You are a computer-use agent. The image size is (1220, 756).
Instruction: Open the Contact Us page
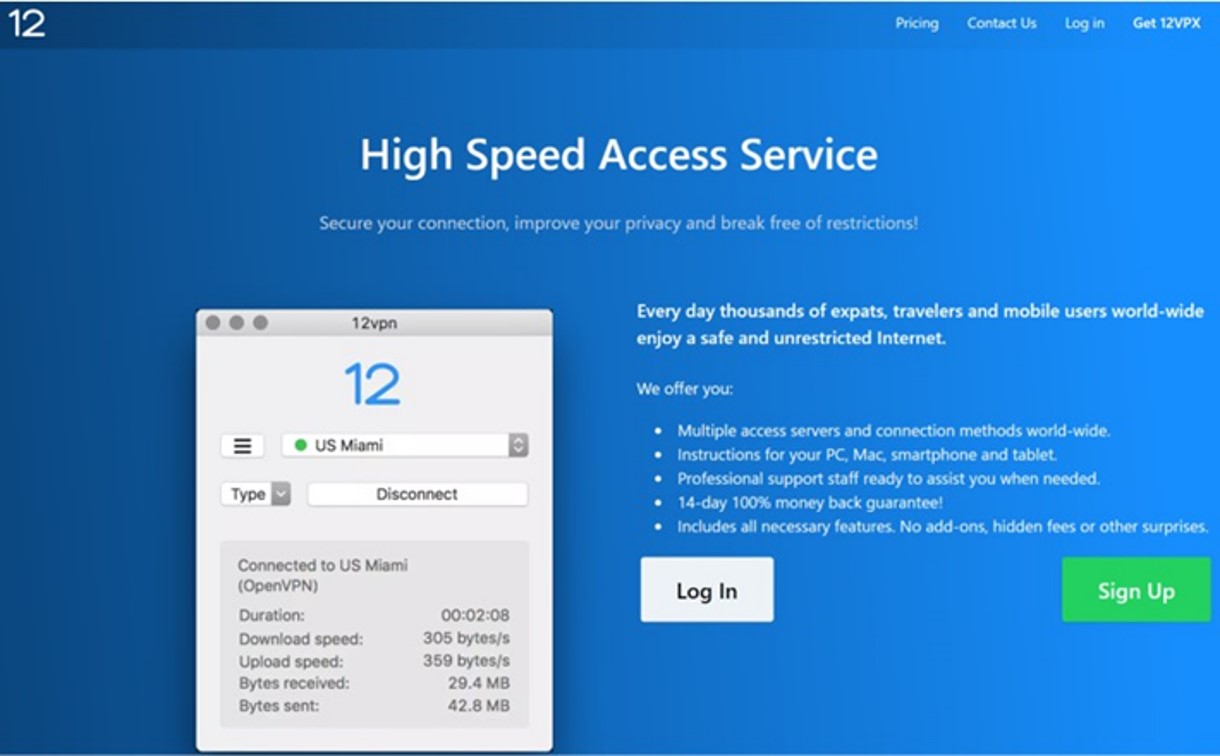1001,23
